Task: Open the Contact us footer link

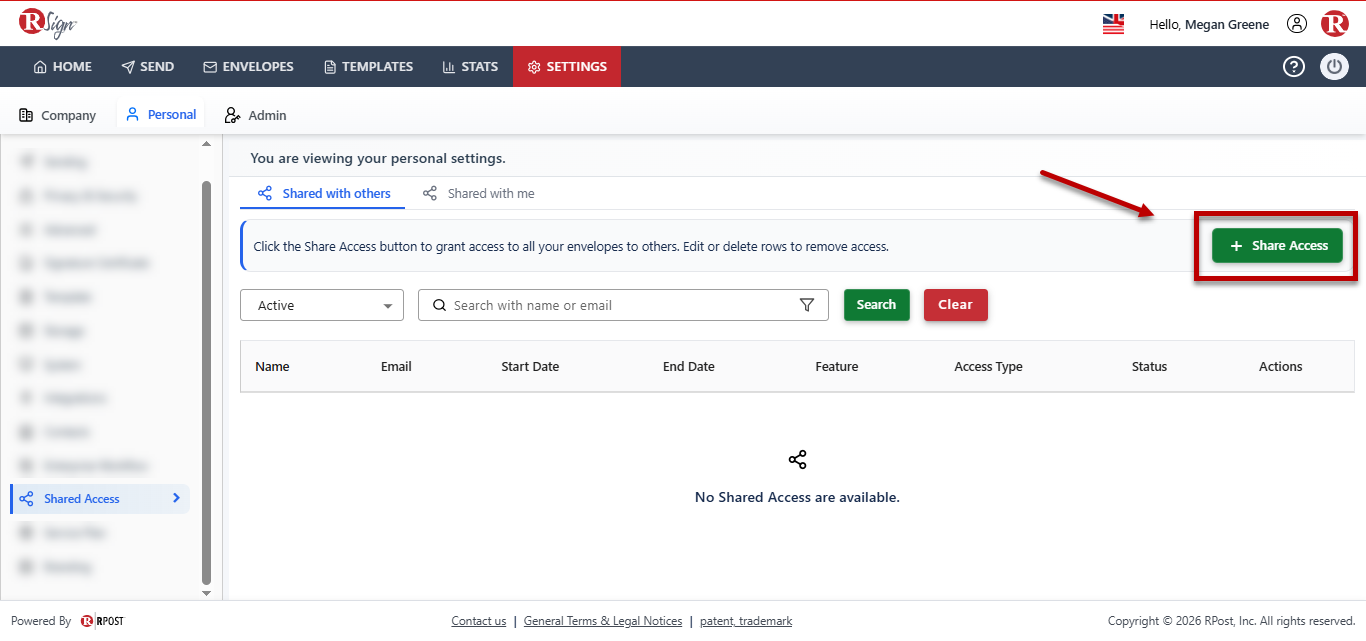Action: 479,621
